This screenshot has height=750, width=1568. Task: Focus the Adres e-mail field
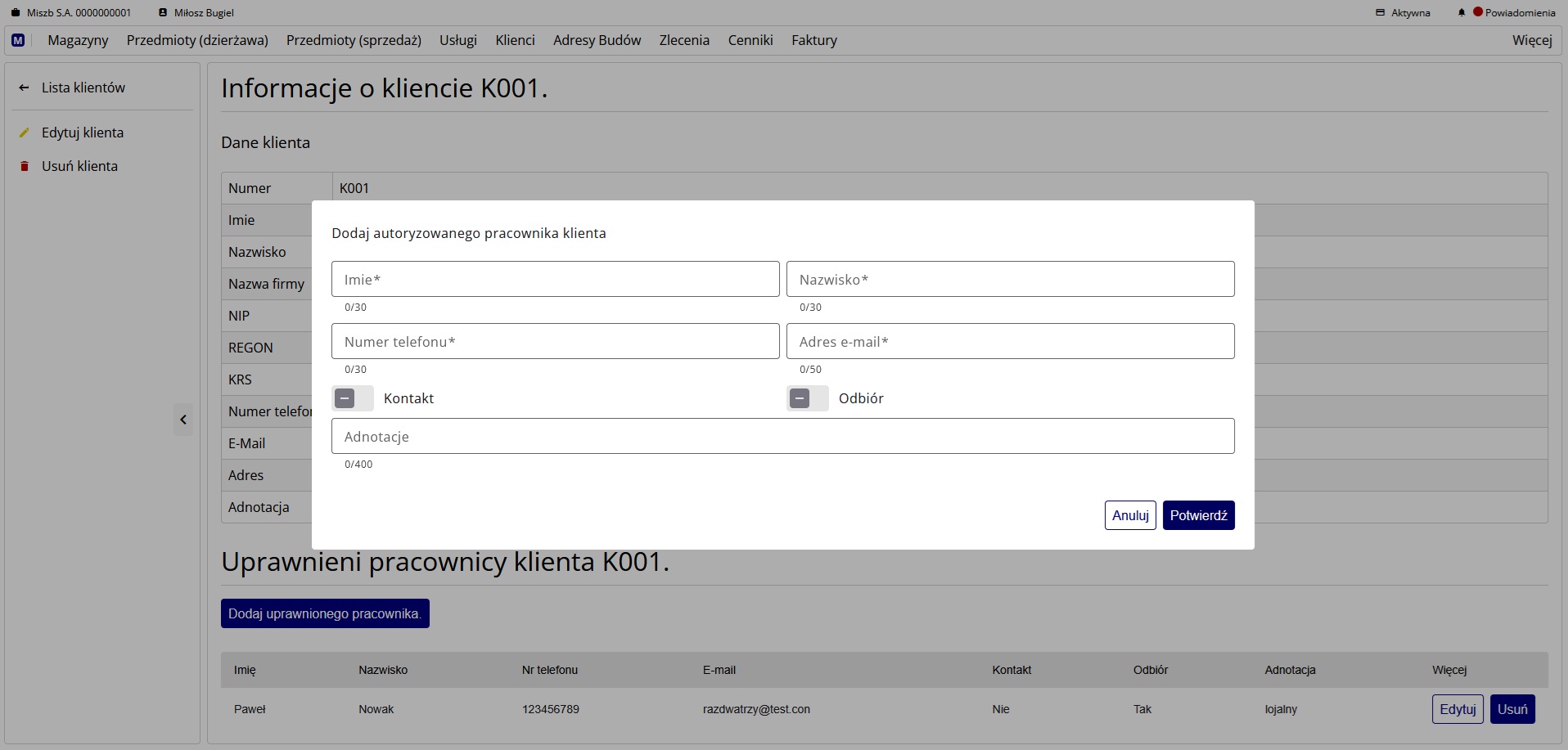(x=1010, y=341)
